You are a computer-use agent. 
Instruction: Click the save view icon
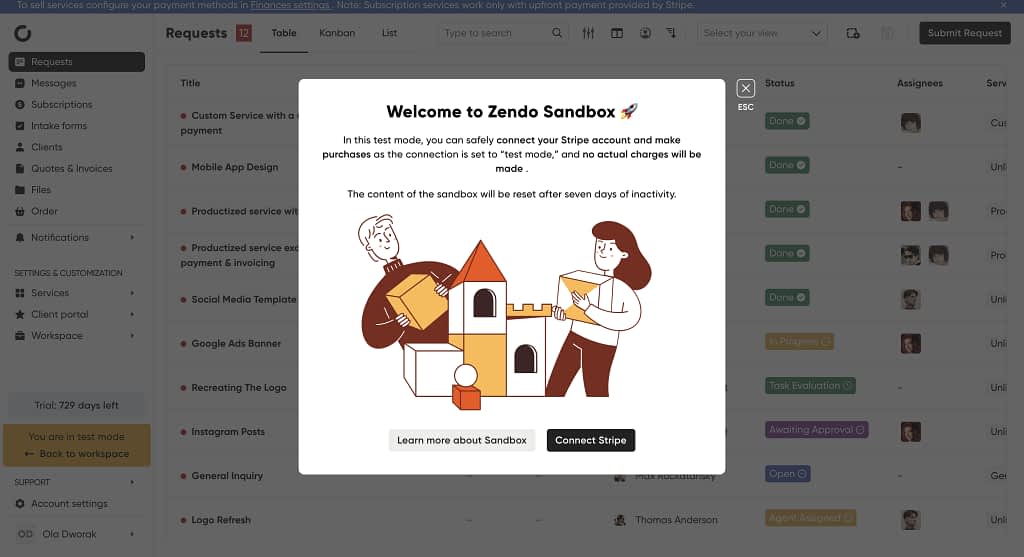852,33
